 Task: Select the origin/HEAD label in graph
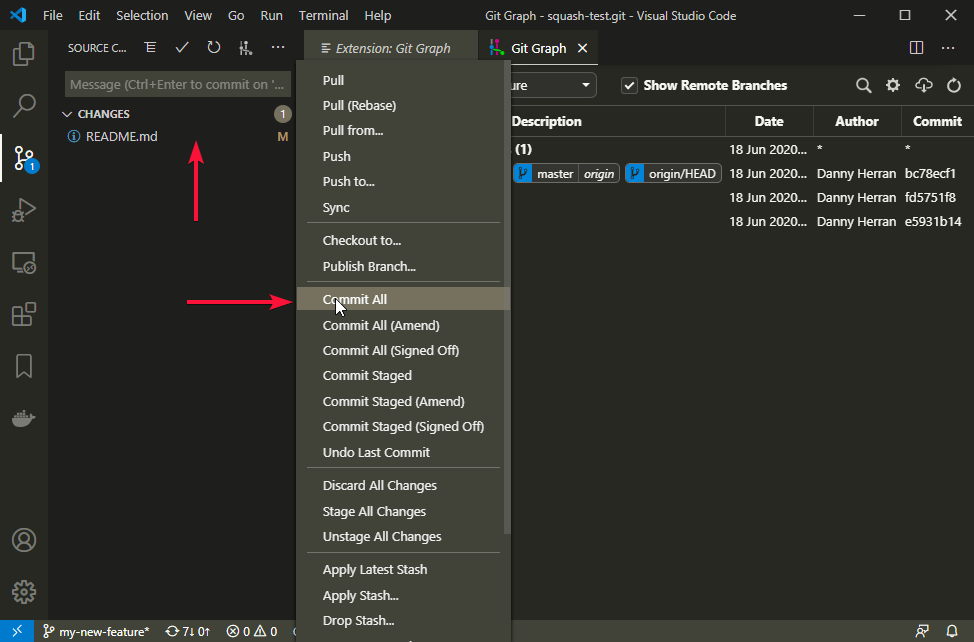[x=673, y=174]
